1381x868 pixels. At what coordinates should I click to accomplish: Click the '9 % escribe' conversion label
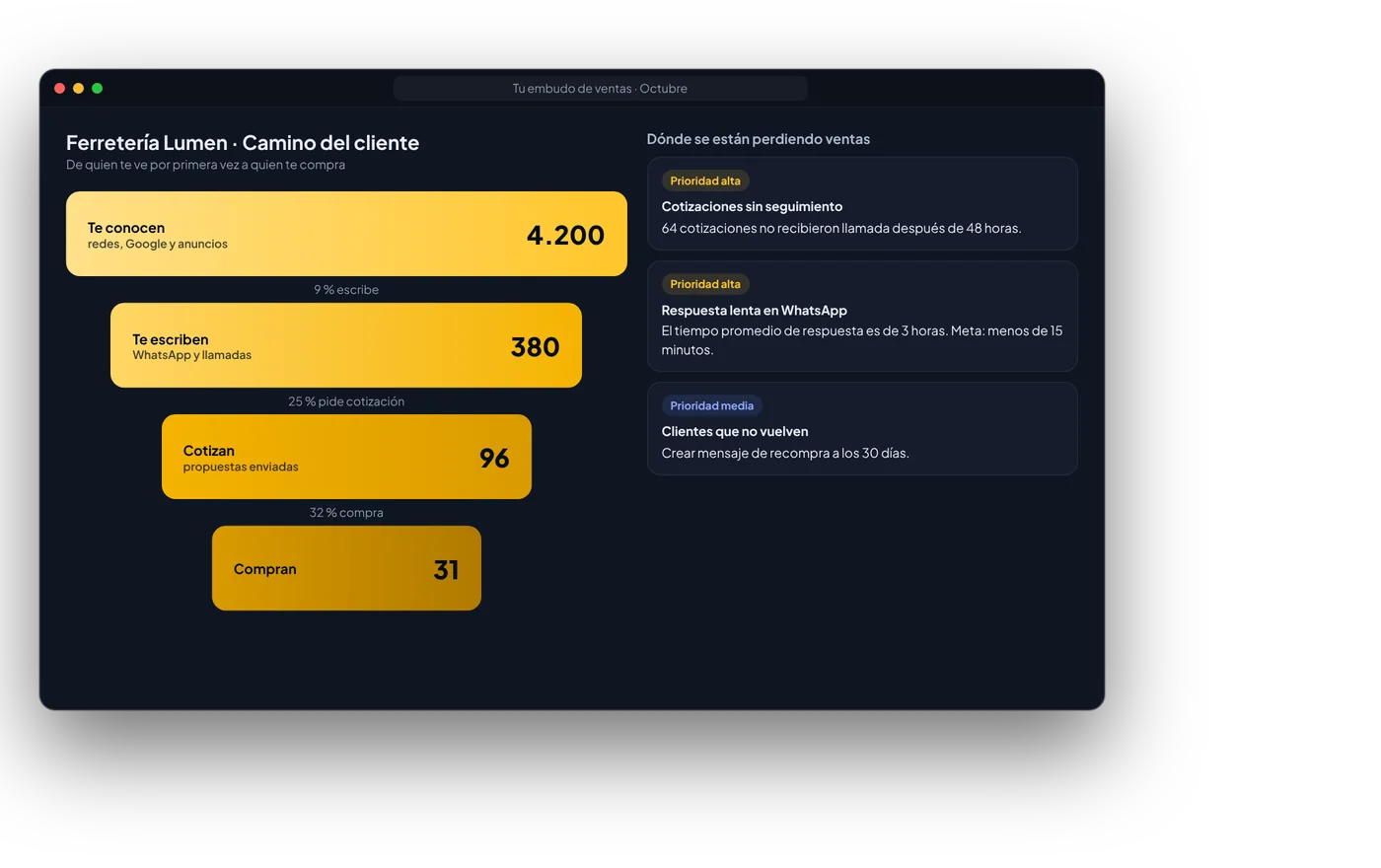(346, 290)
